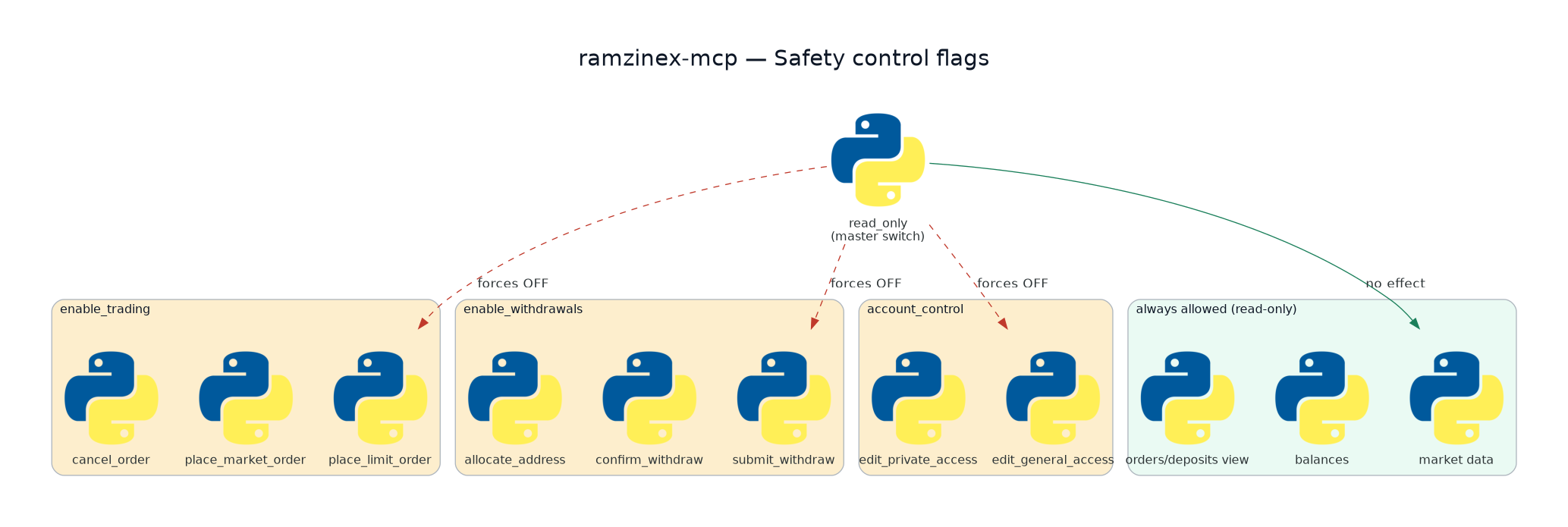
Task: Click the 'confirm_withdraw' text label
Action: tap(649, 460)
